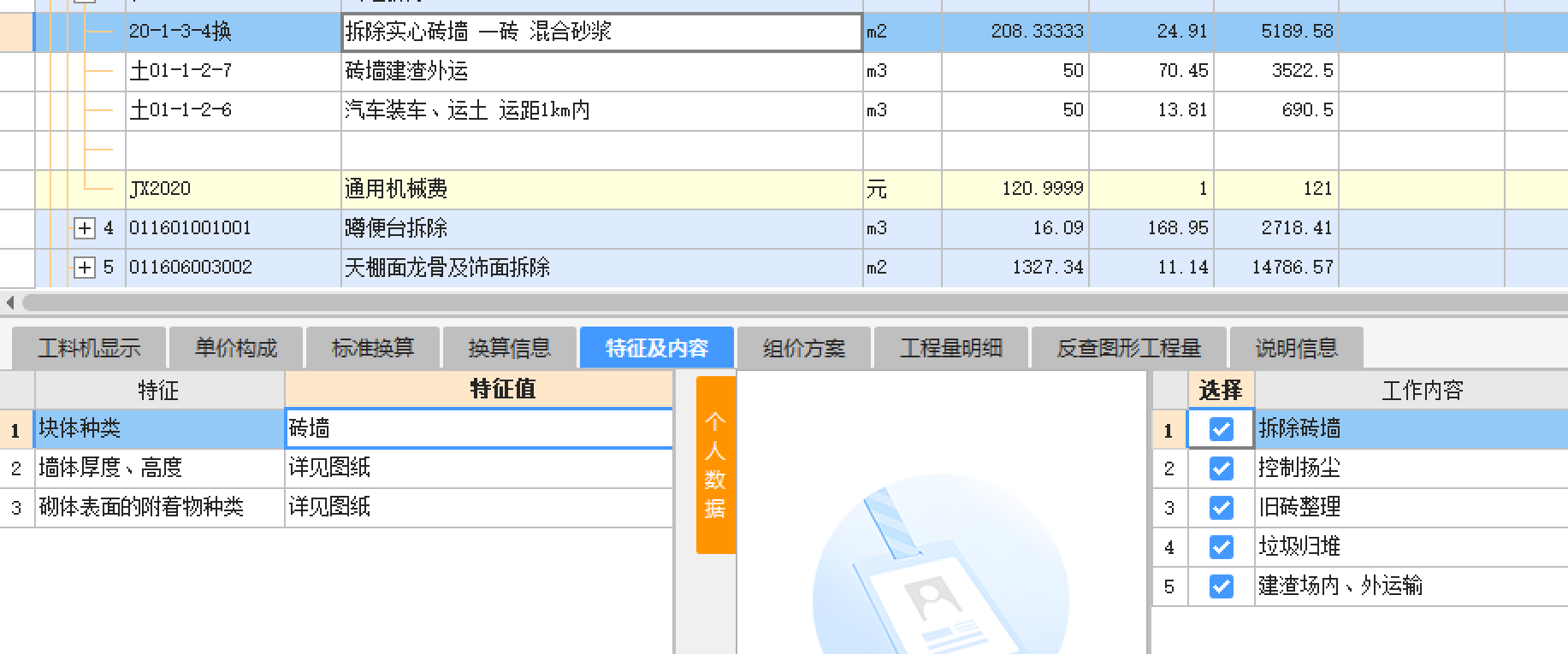This screenshot has height=654, width=1568.
Task: Click the 特征值 column header
Action: pos(479,390)
